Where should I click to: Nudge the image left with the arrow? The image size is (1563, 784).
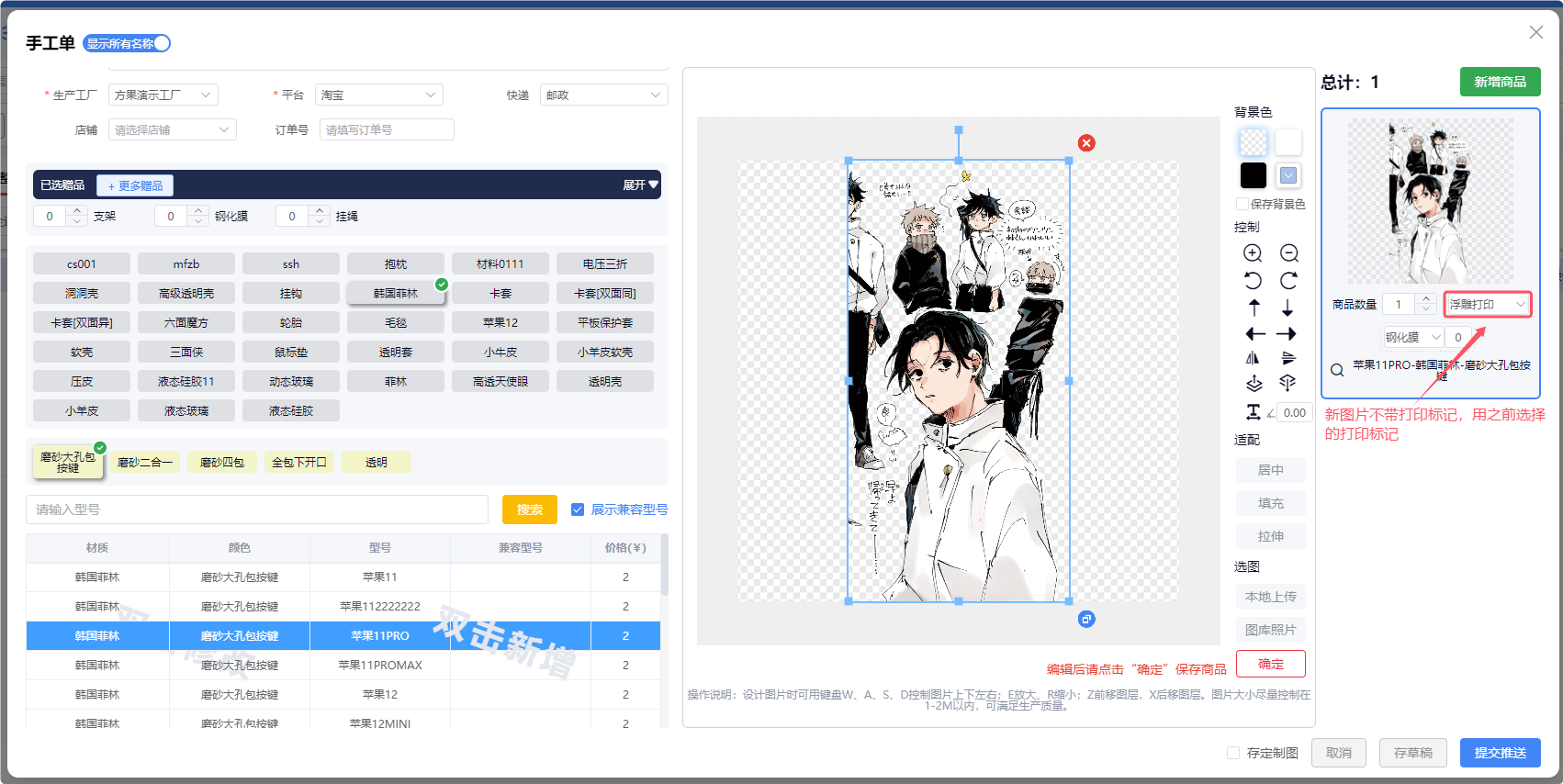pos(1255,334)
